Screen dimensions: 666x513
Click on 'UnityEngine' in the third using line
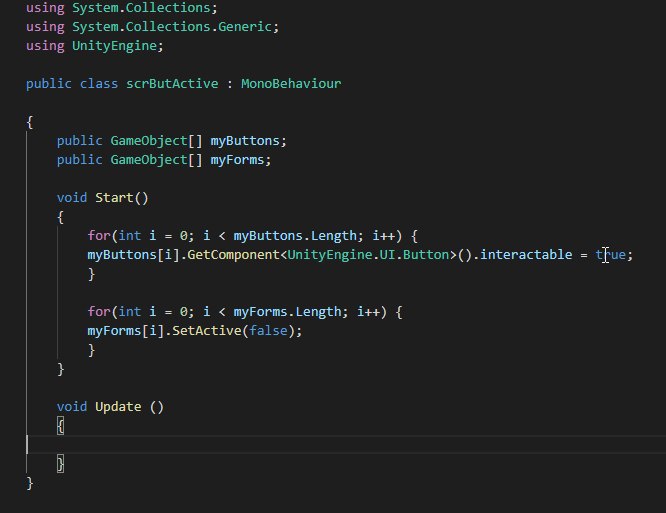[x=114, y=46]
